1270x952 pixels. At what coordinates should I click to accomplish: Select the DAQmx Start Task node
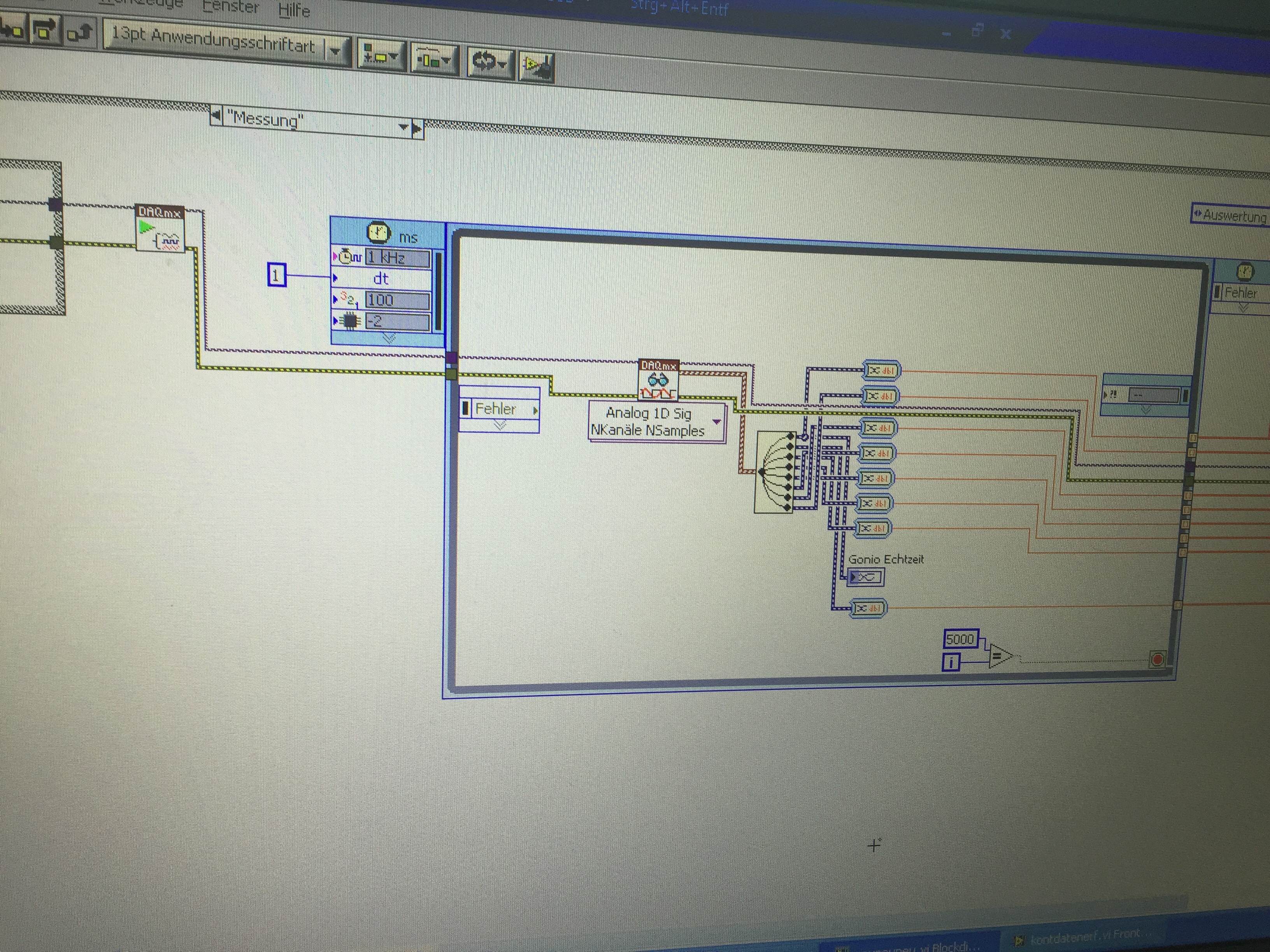tap(160, 229)
